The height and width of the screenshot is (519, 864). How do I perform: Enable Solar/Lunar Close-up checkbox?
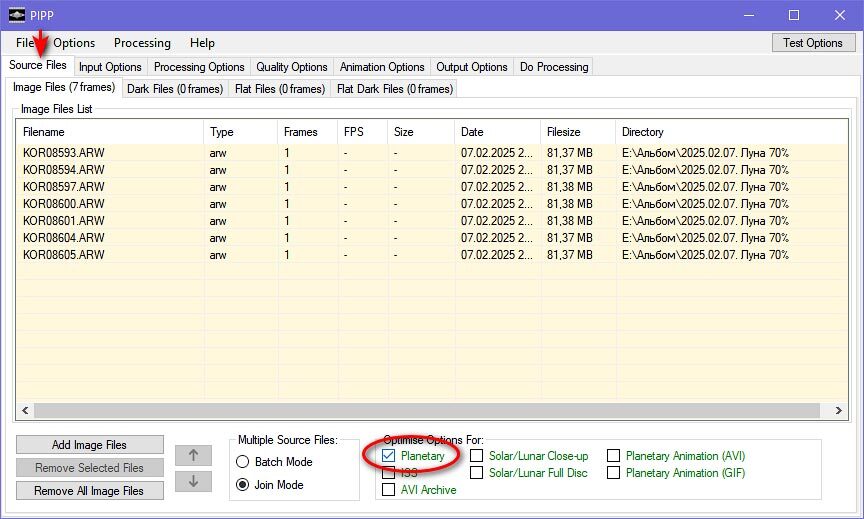477,456
